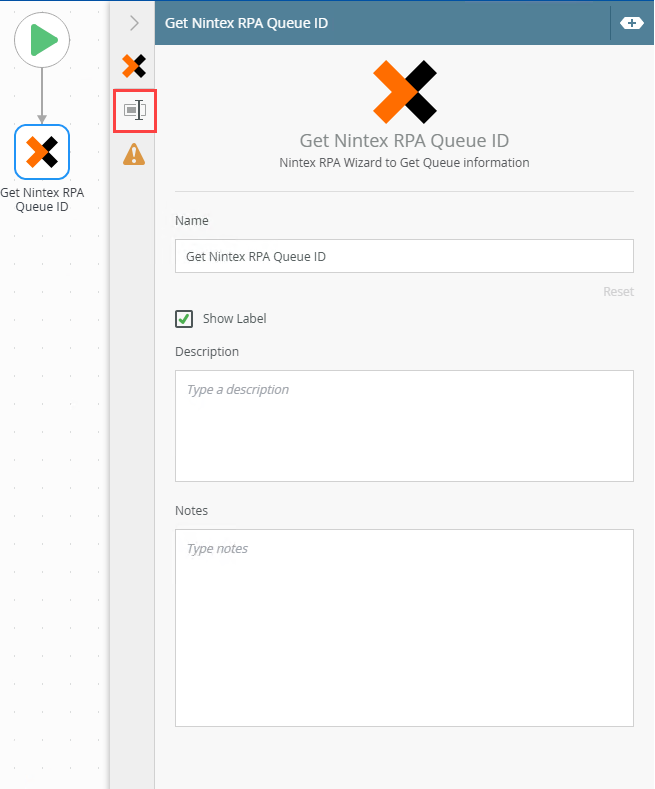Click into the Name input field
Screen dimensions: 655x789
(x=404, y=256)
